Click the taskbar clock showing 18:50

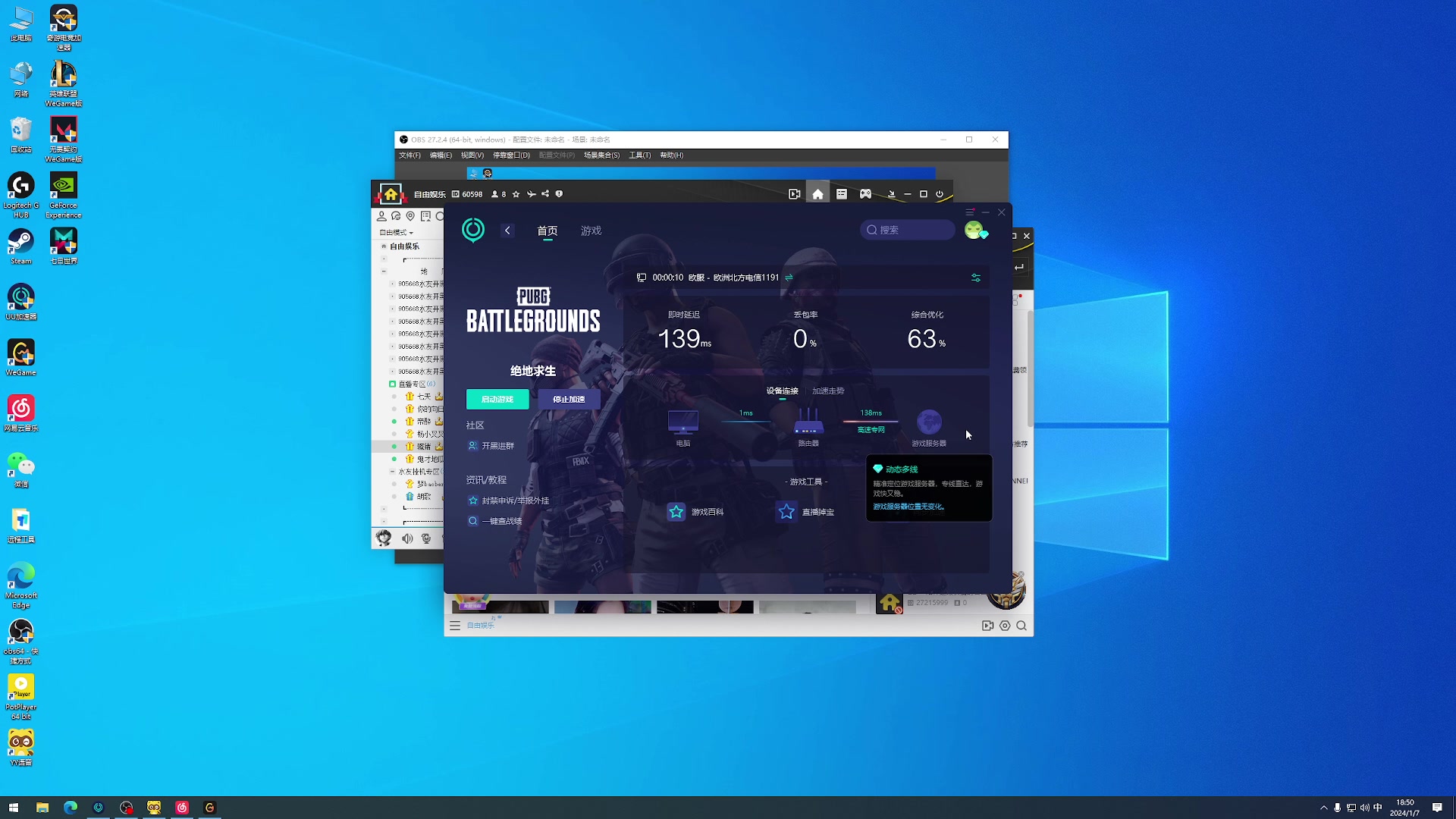(1404, 808)
